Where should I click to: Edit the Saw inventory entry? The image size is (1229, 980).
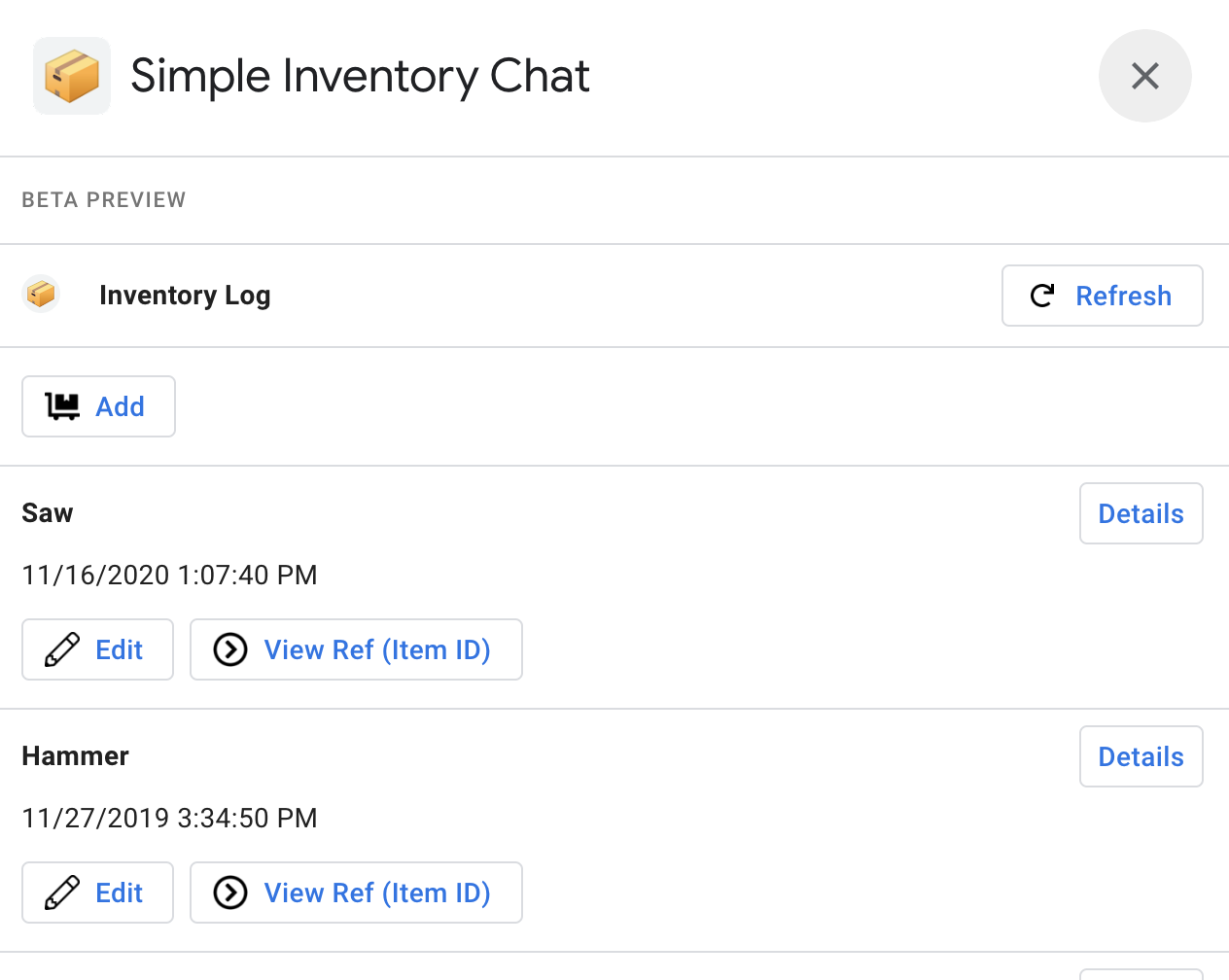point(97,649)
